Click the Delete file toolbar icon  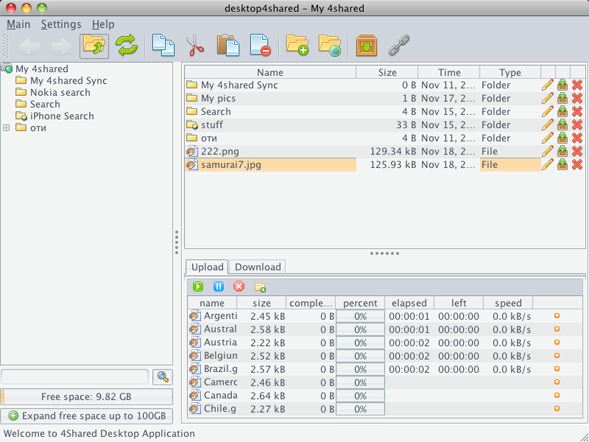point(260,46)
